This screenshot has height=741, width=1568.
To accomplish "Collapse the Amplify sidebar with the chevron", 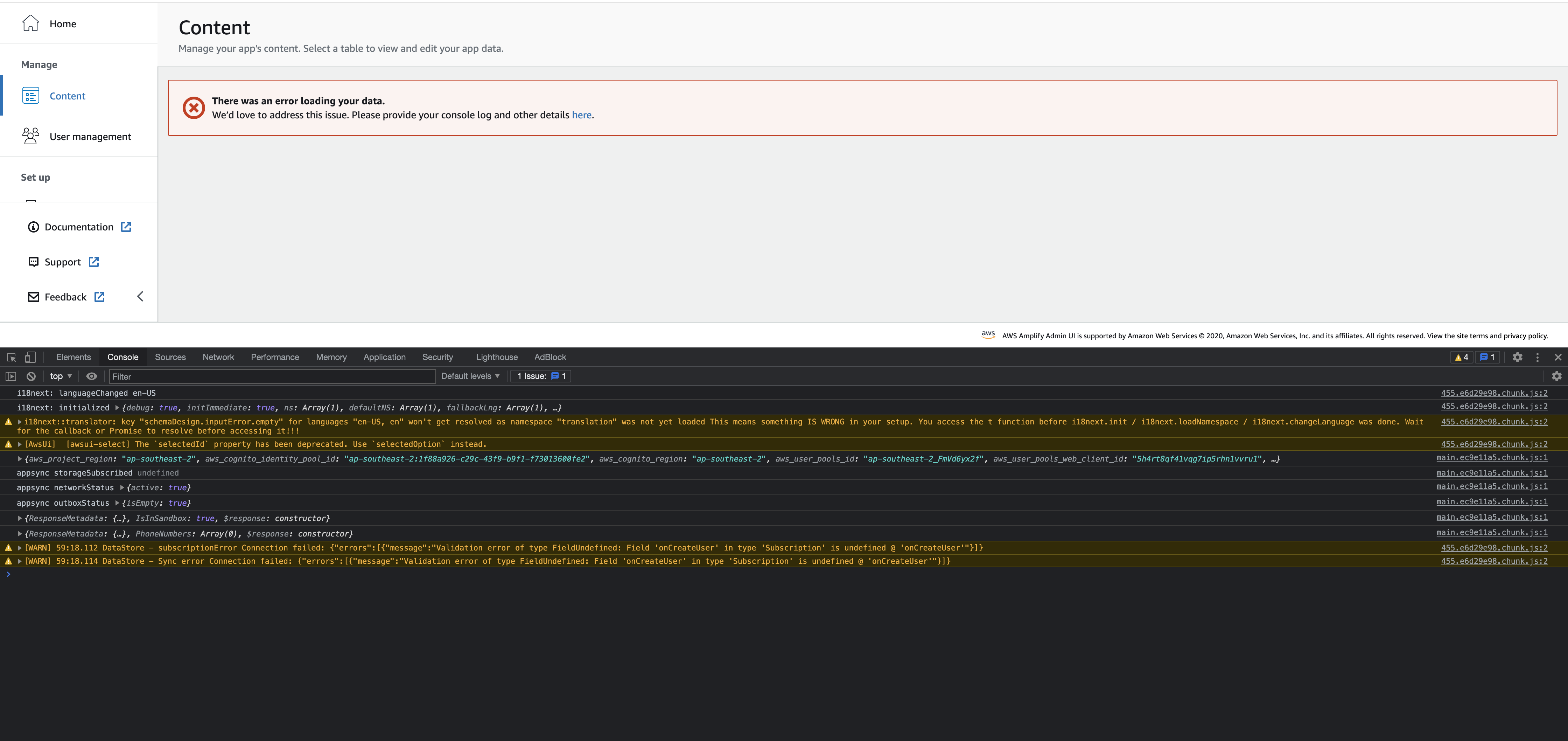I will [x=140, y=297].
